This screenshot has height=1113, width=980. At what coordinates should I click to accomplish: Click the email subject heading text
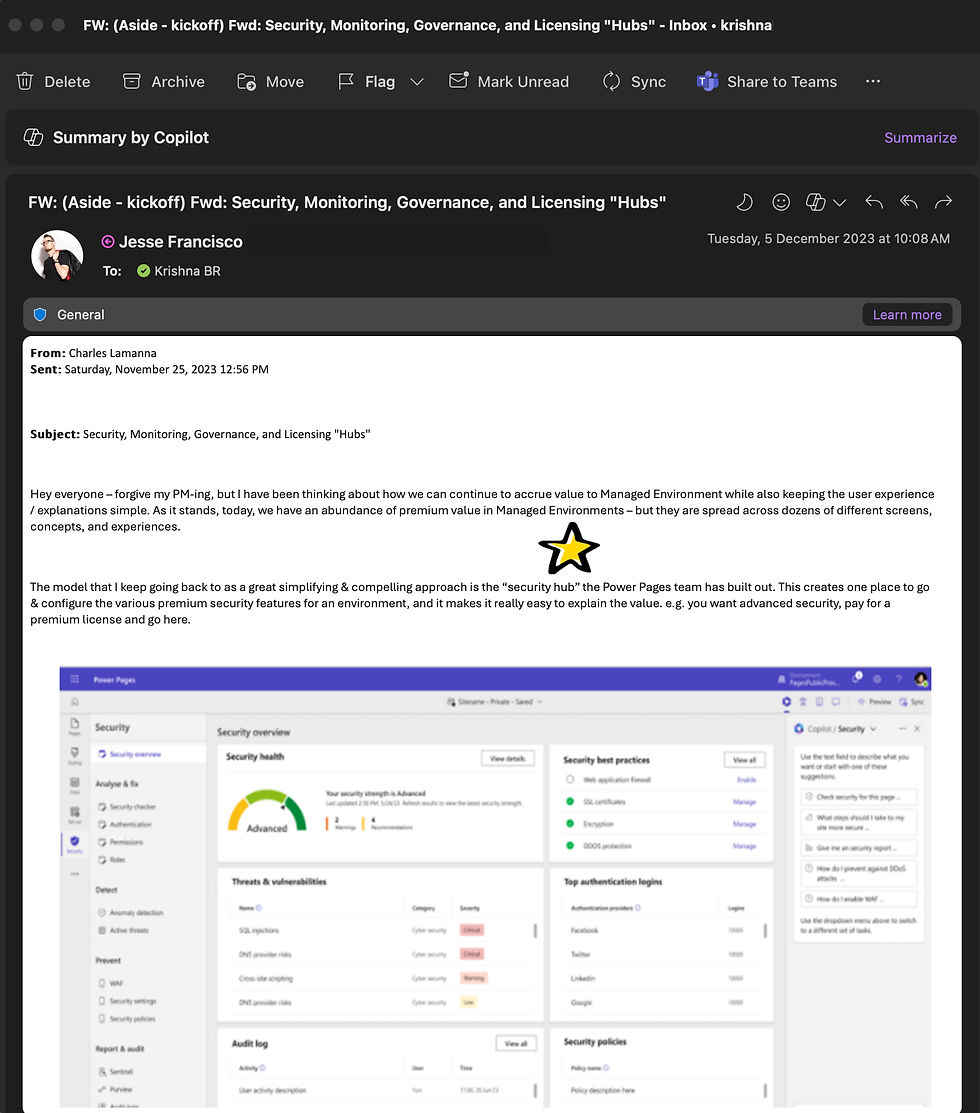coord(347,202)
